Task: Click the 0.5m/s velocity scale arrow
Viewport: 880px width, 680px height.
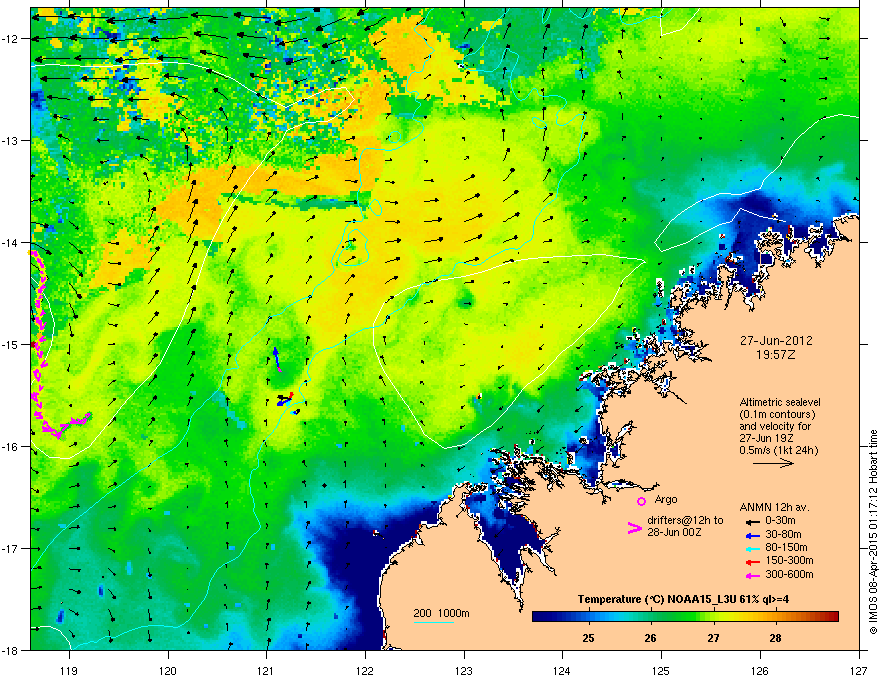Action: [773, 463]
